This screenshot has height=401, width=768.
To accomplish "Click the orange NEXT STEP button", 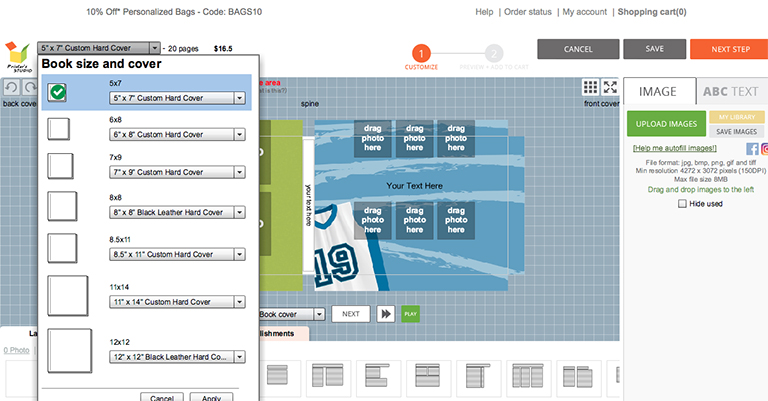I will (728, 49).
